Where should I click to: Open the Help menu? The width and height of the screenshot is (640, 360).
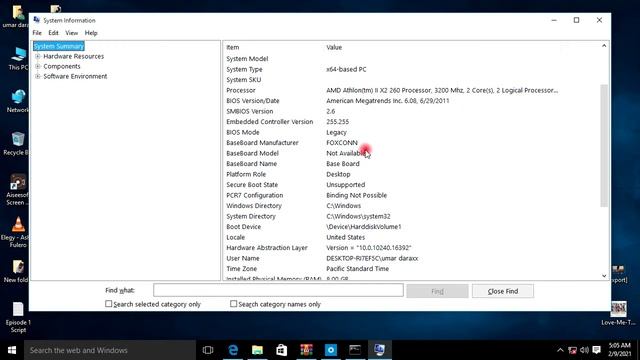coord(91,33)
